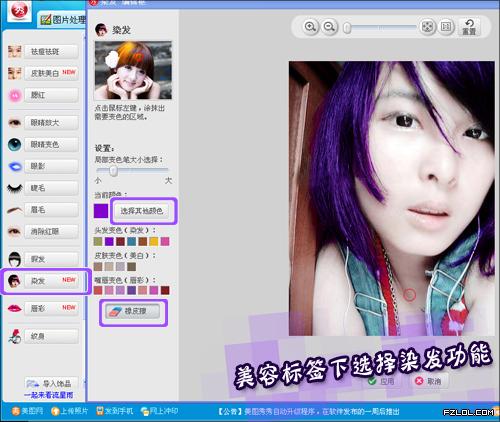
Task: Open the 一起来看流星雨 link
Action: click(49, 395)
